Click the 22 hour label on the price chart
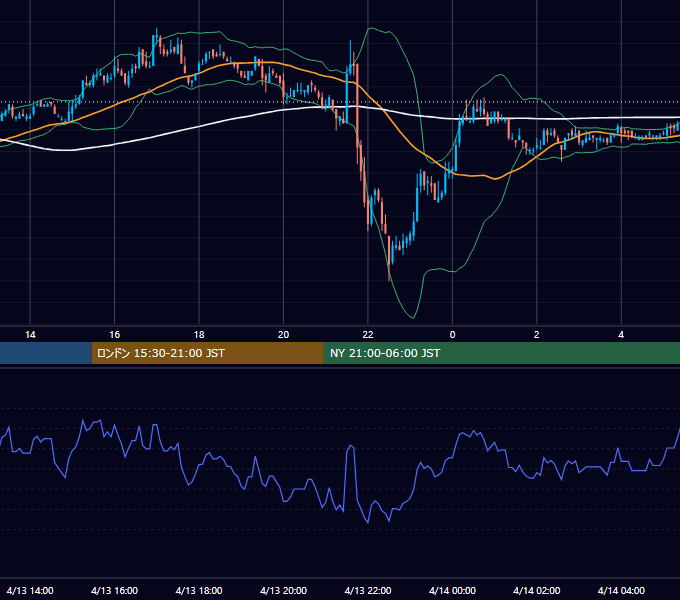Viewport: 680px width, 600px height. (368, 335)
